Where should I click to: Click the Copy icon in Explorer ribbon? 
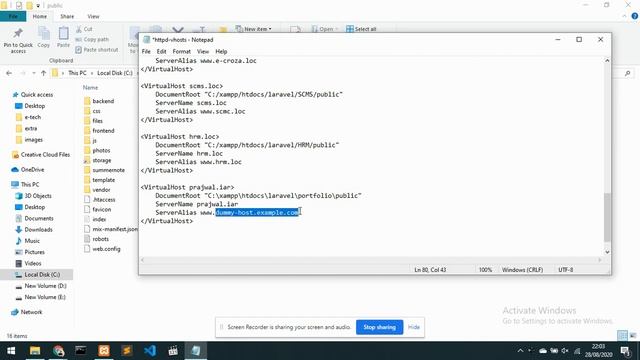44,37
